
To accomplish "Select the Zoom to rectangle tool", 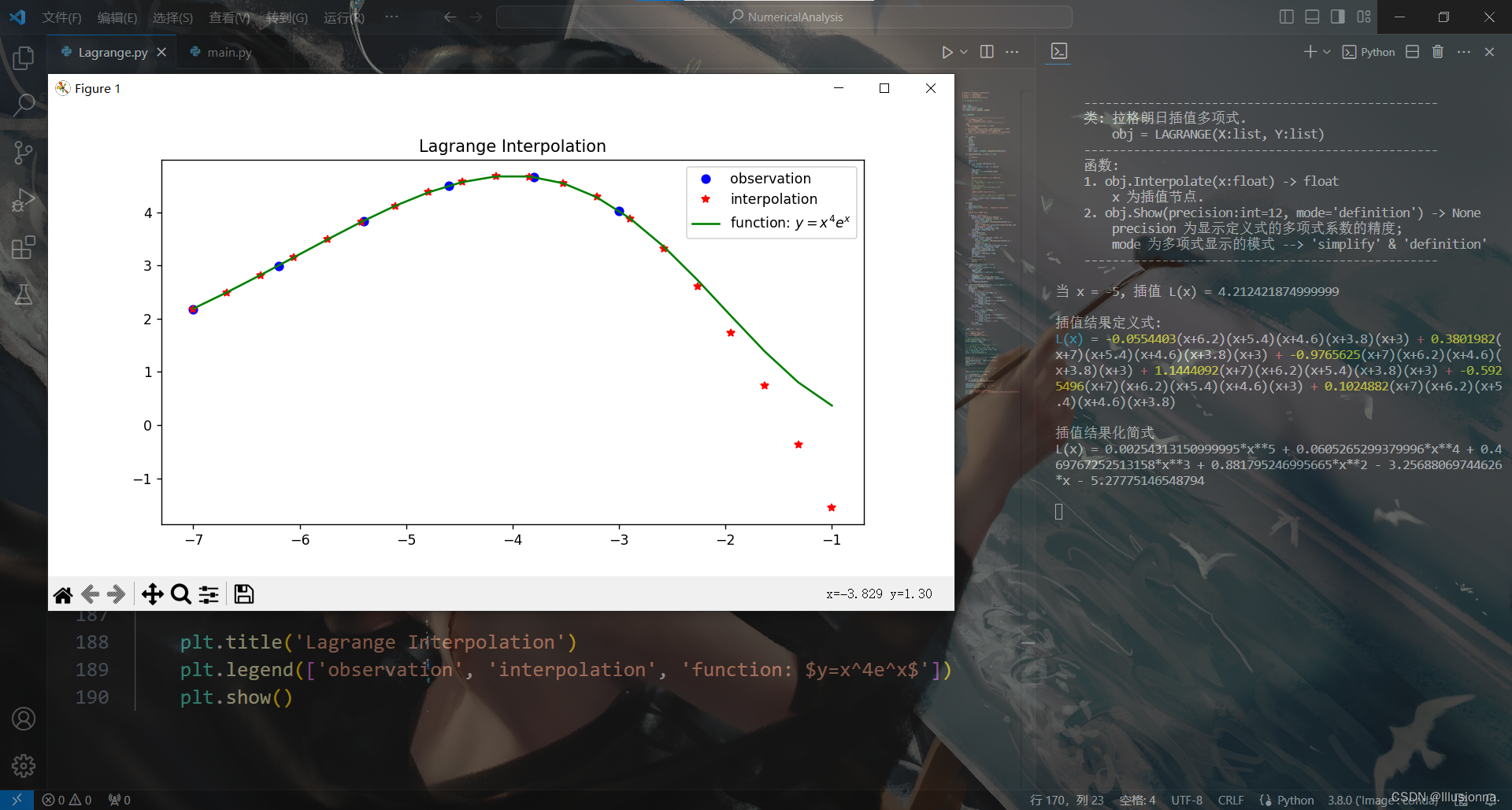I will pyautogui.click(x=180, y=594).
